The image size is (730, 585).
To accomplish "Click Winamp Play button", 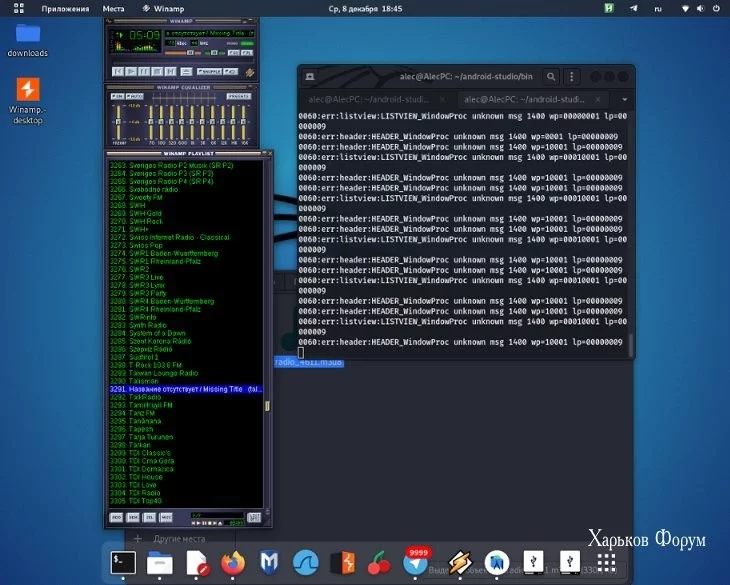I will tap(131, 71).
